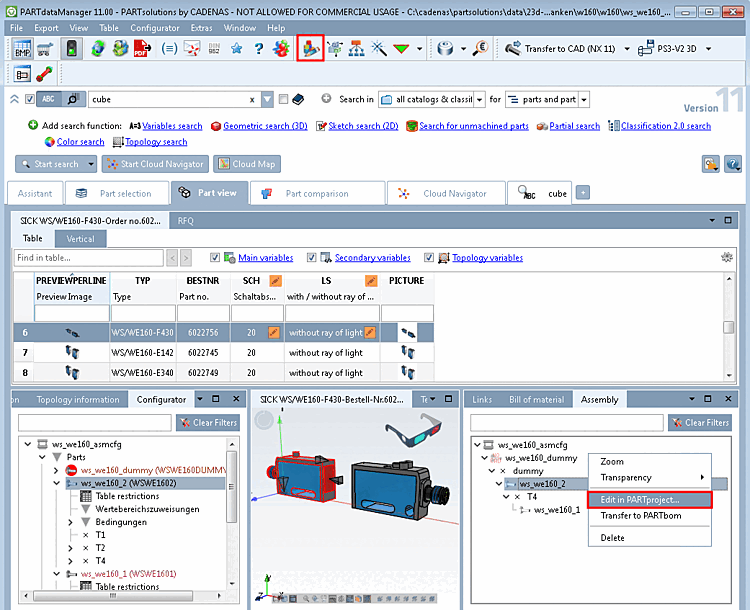Click the traffic light status icon

tap(72, 49)
